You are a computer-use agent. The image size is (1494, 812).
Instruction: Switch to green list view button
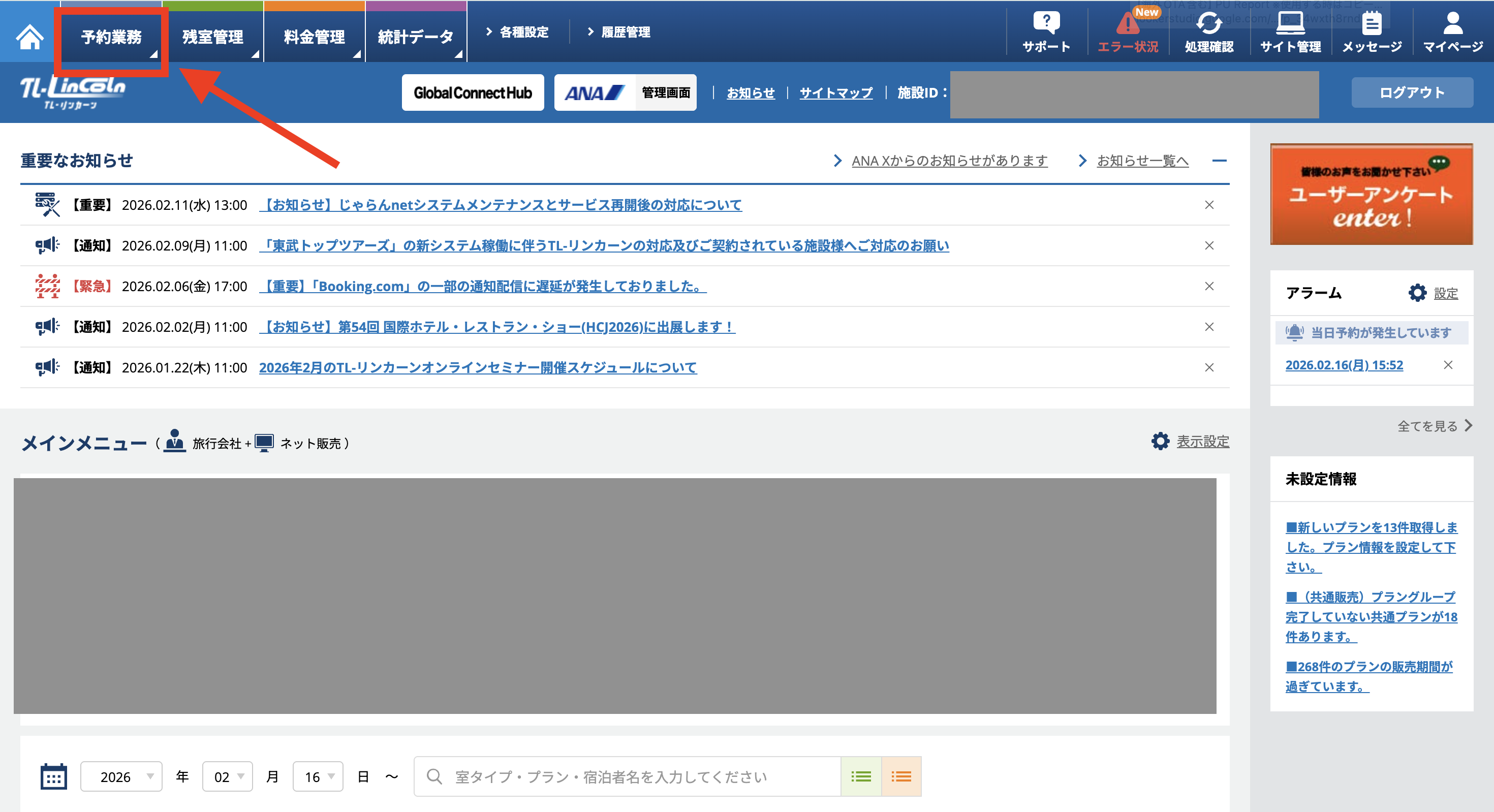[x=861, y=776]
